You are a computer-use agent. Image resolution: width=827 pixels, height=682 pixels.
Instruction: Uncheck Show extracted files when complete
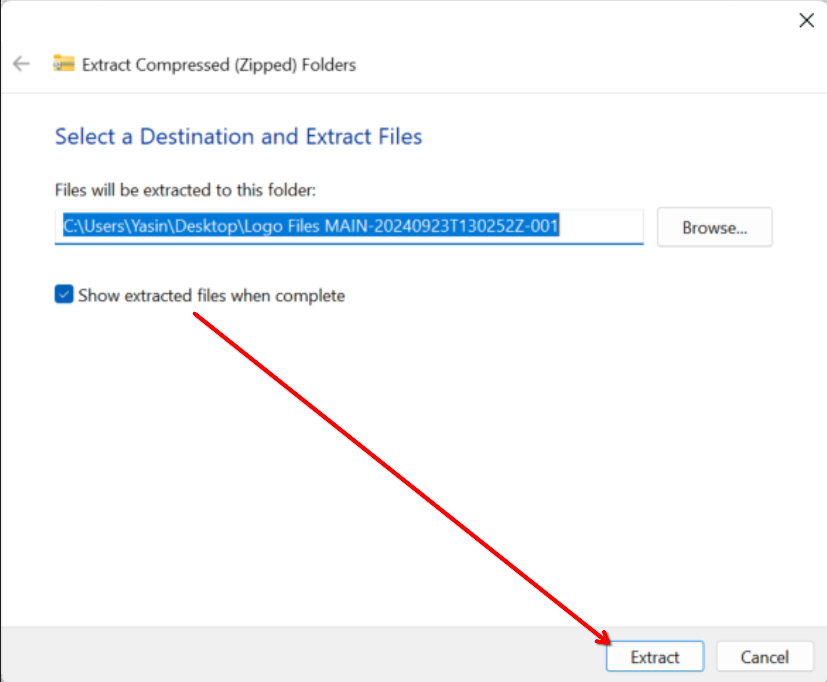click(64, 294)
